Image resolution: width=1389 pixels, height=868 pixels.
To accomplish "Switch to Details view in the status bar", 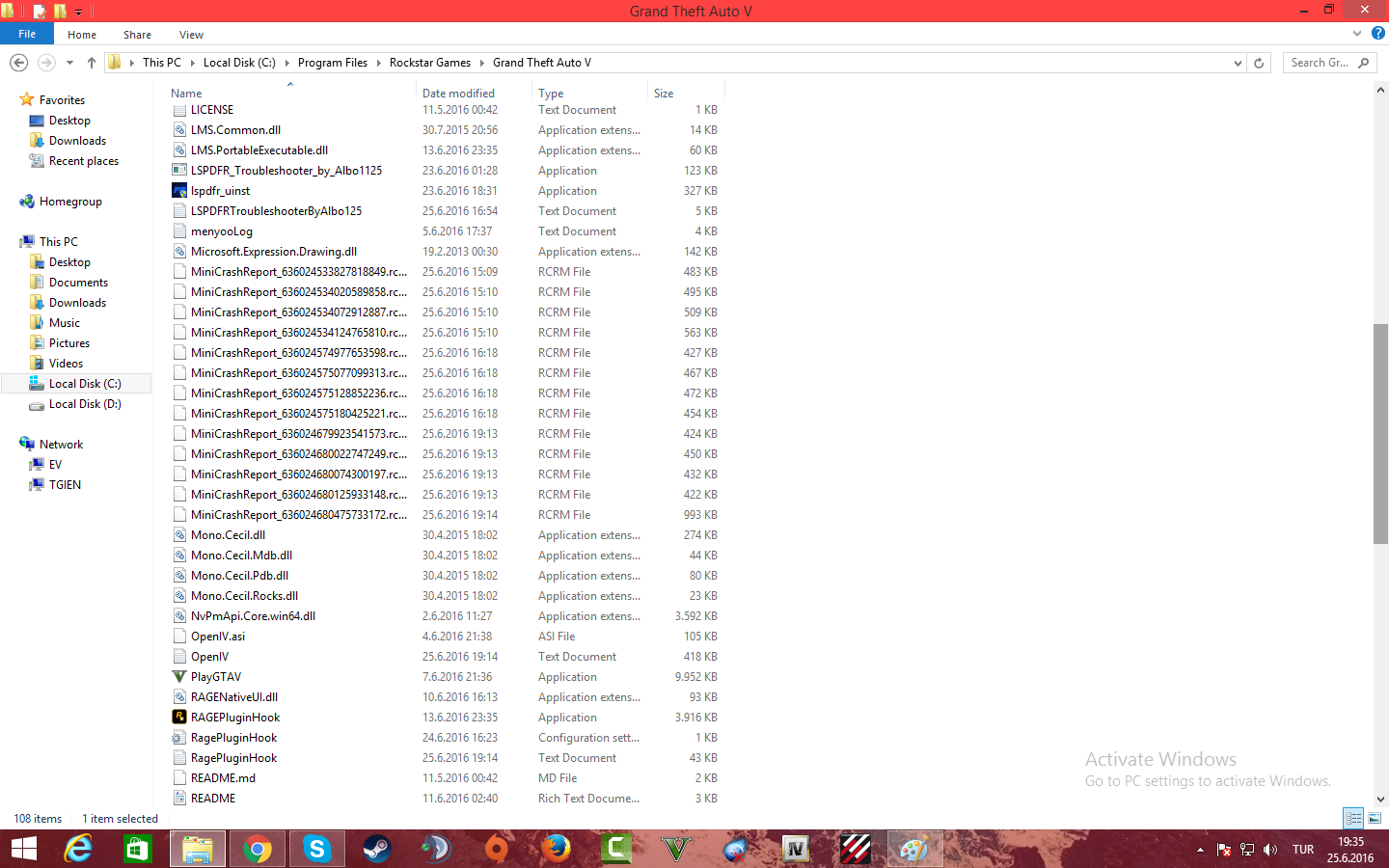I will [x=1353, y=818].
